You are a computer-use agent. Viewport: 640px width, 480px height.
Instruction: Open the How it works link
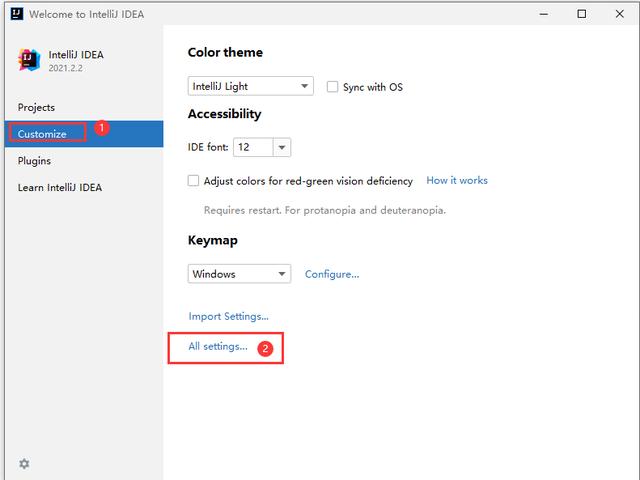coord(457,180)
